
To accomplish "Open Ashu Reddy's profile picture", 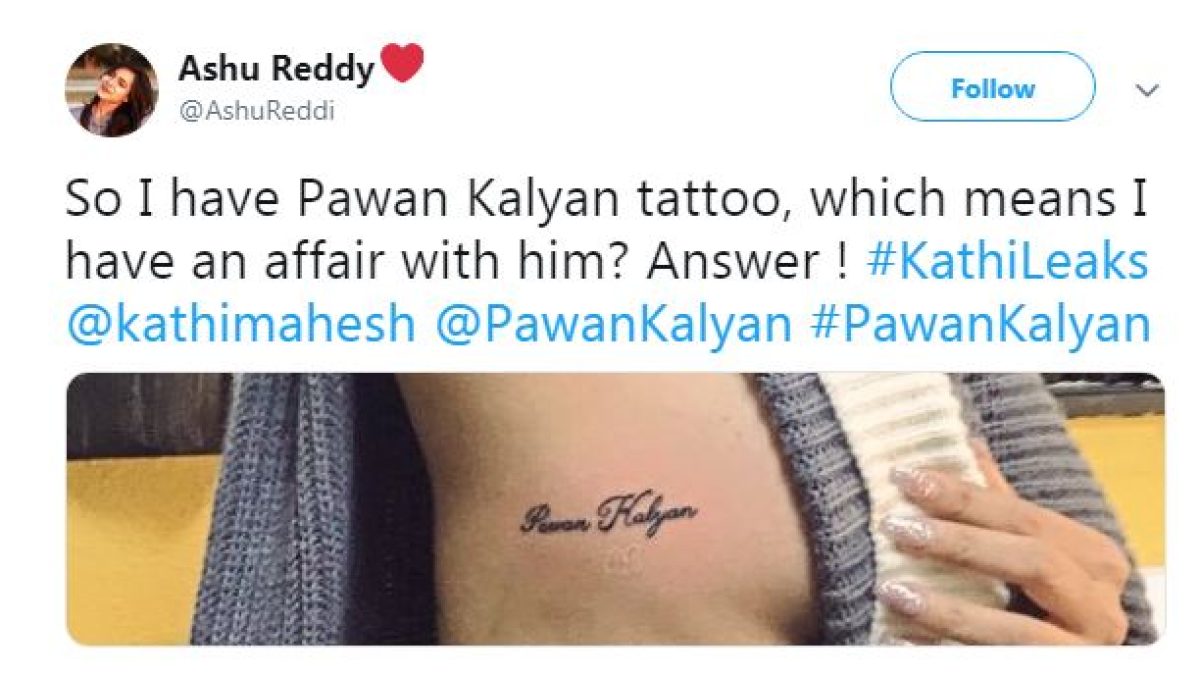I will (111, 90).
